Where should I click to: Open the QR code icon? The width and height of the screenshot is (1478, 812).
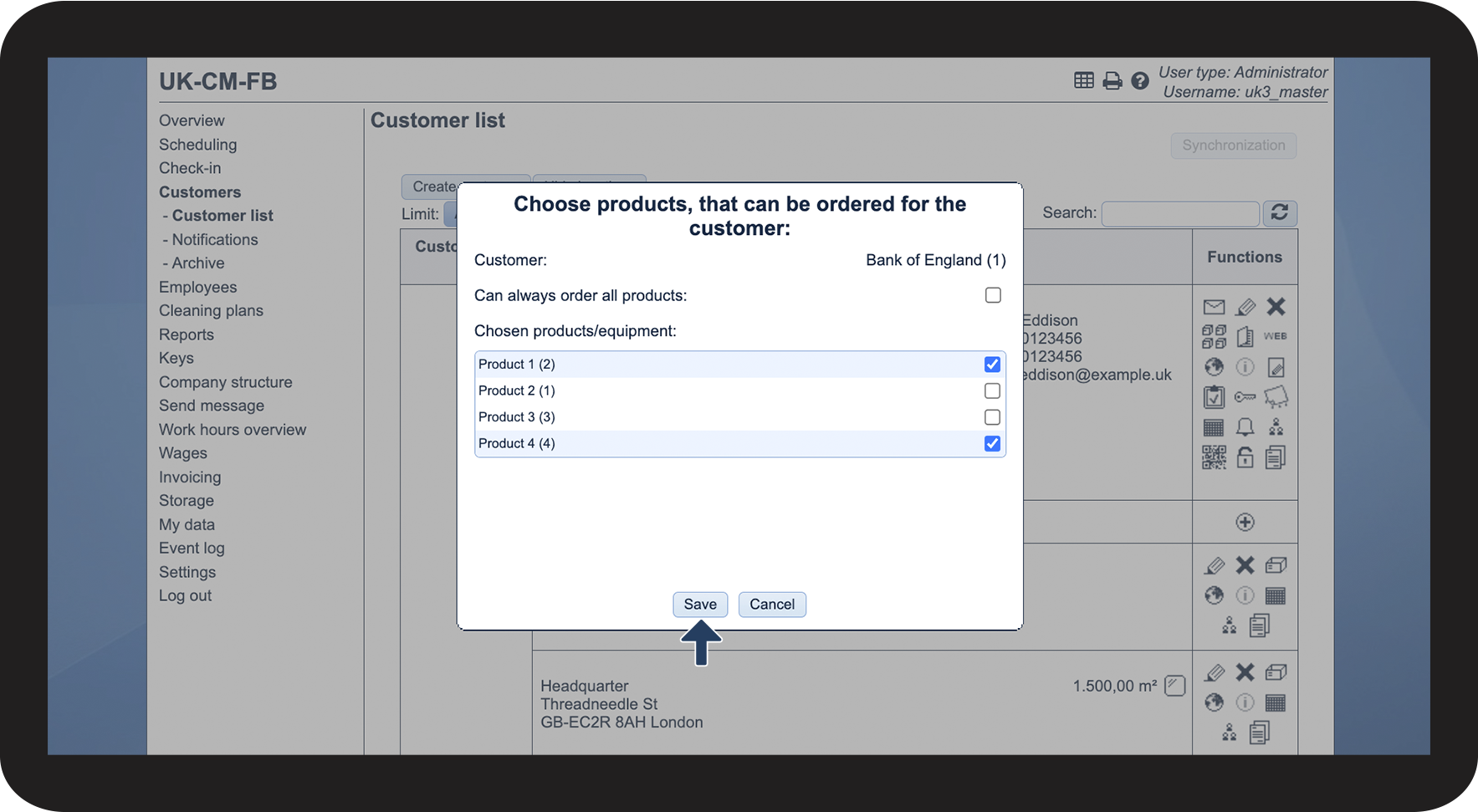[1214, 457]
